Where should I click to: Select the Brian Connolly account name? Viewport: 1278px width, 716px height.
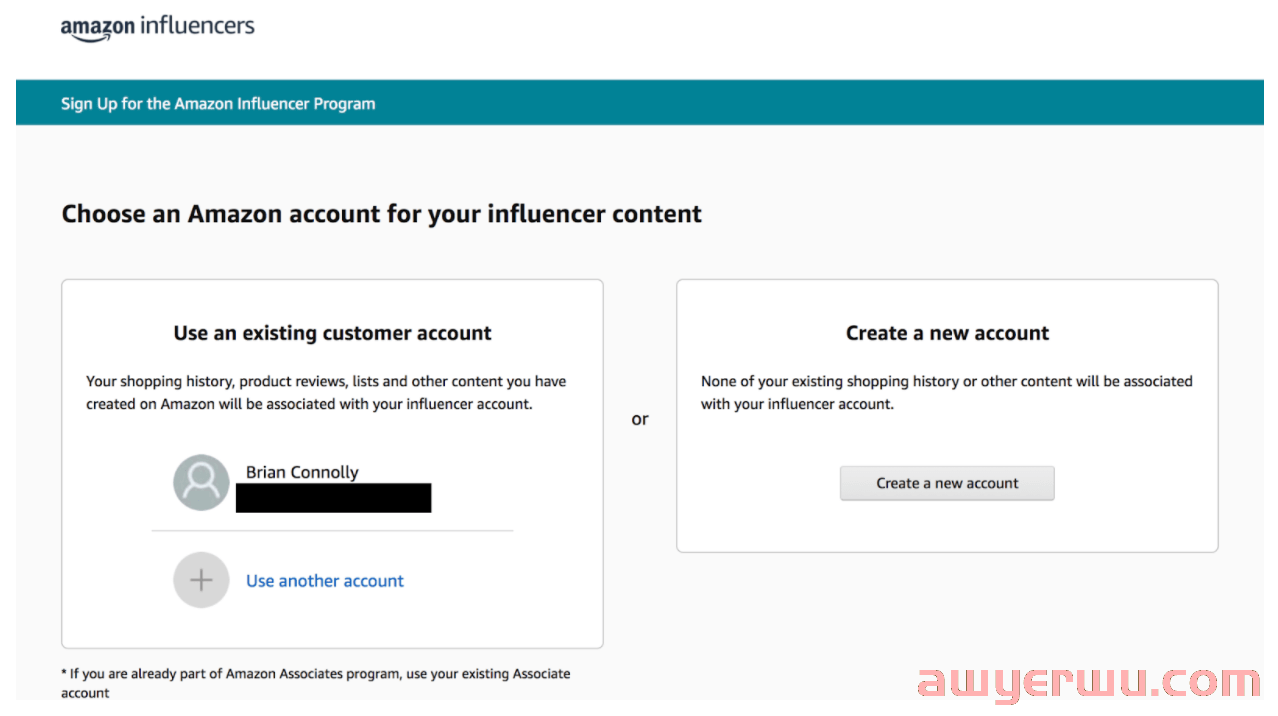(x=302, y=472)
